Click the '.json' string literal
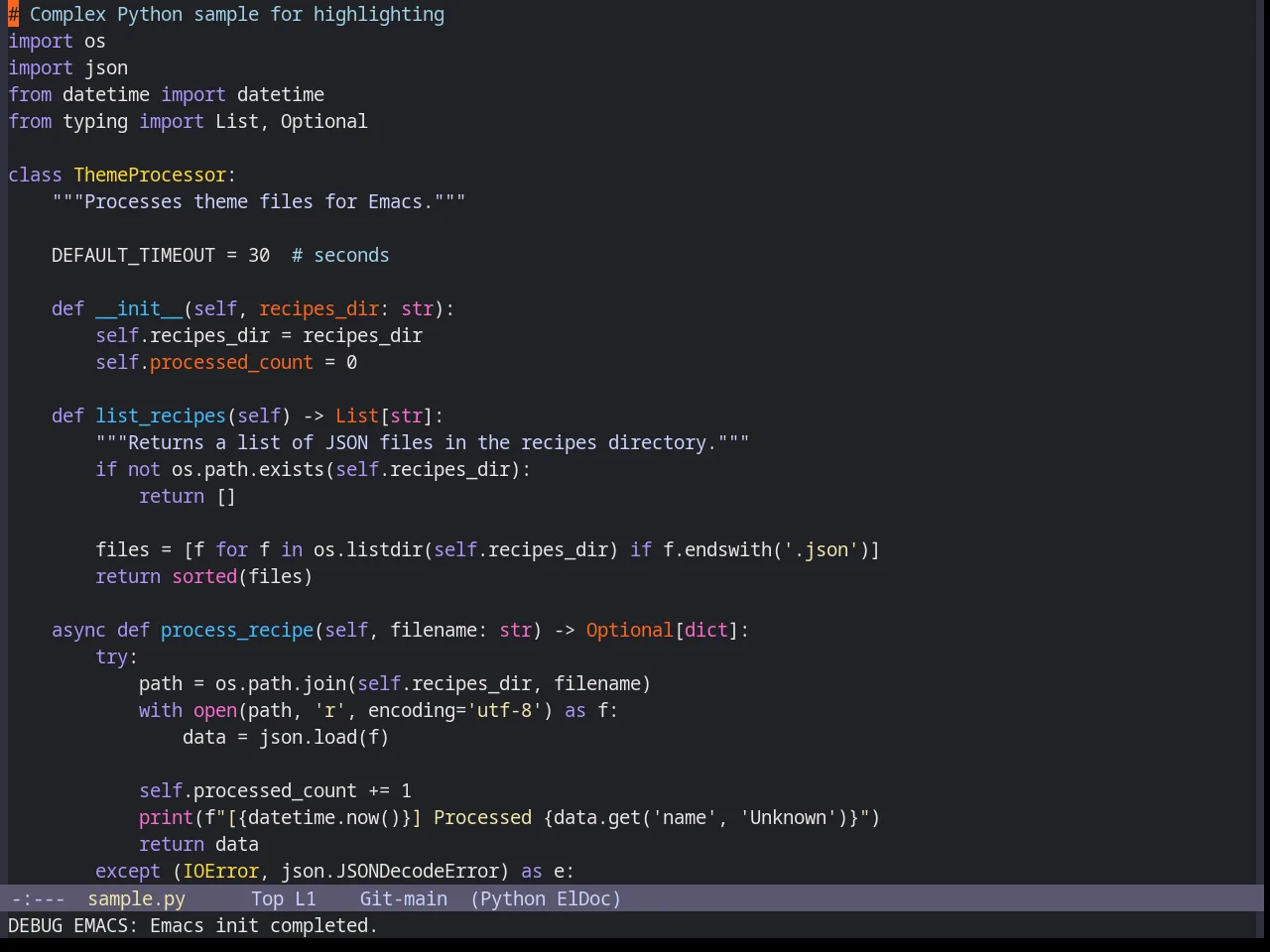Image resolution: width=1270 pixels, height=952 pixels. (x=821, y=549)
